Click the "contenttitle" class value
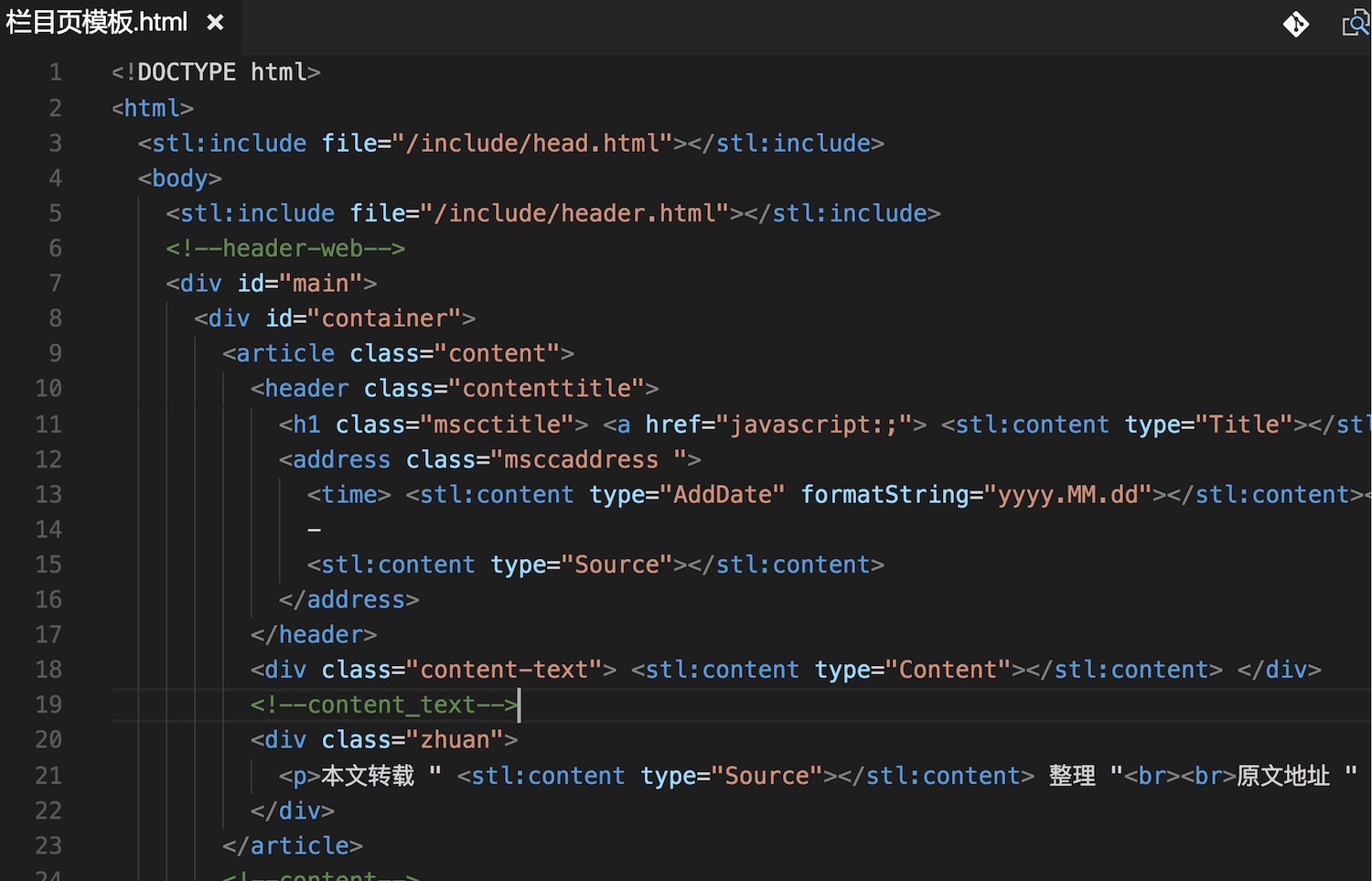Screen dimensions: 1372x881 [546, 389]
